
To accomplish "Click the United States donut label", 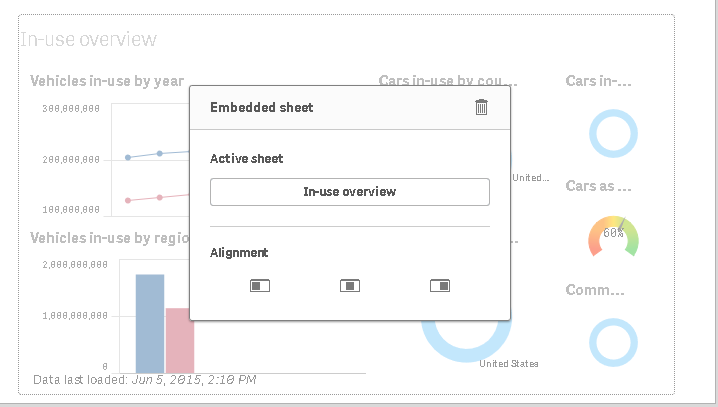I will [x=509, y=364].
